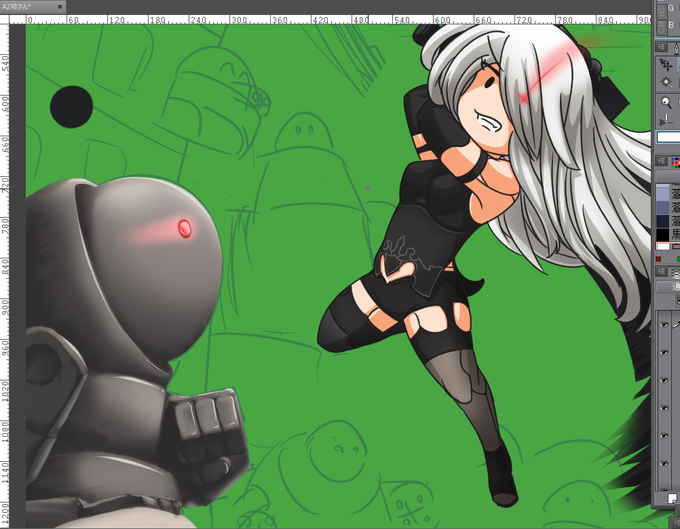The height and width of the screenshot is (529, 680).
Task: Click the white input box under tool icons
Action: (x=668, y=137)
